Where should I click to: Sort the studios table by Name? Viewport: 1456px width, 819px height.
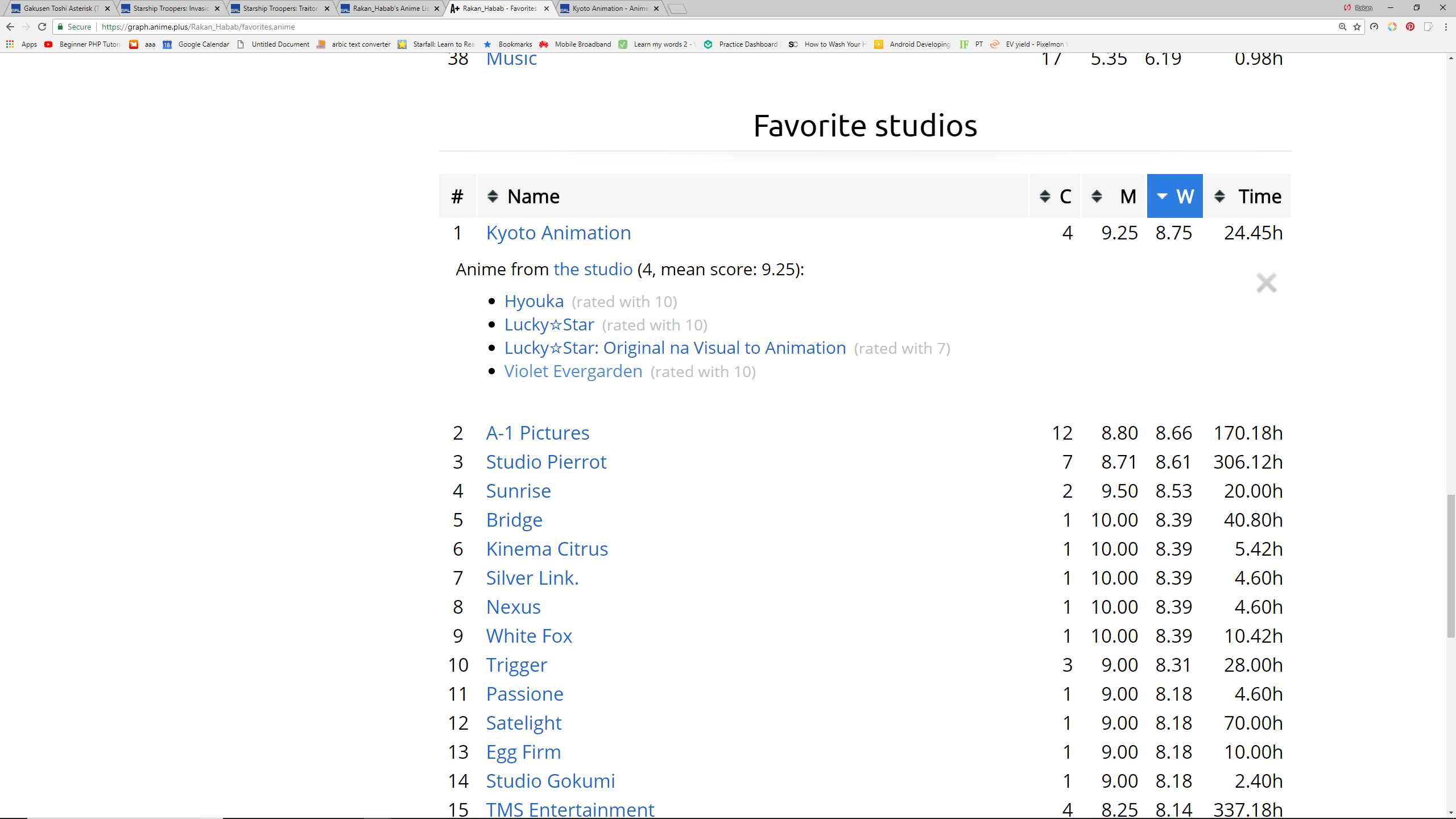tap(752, 196)
